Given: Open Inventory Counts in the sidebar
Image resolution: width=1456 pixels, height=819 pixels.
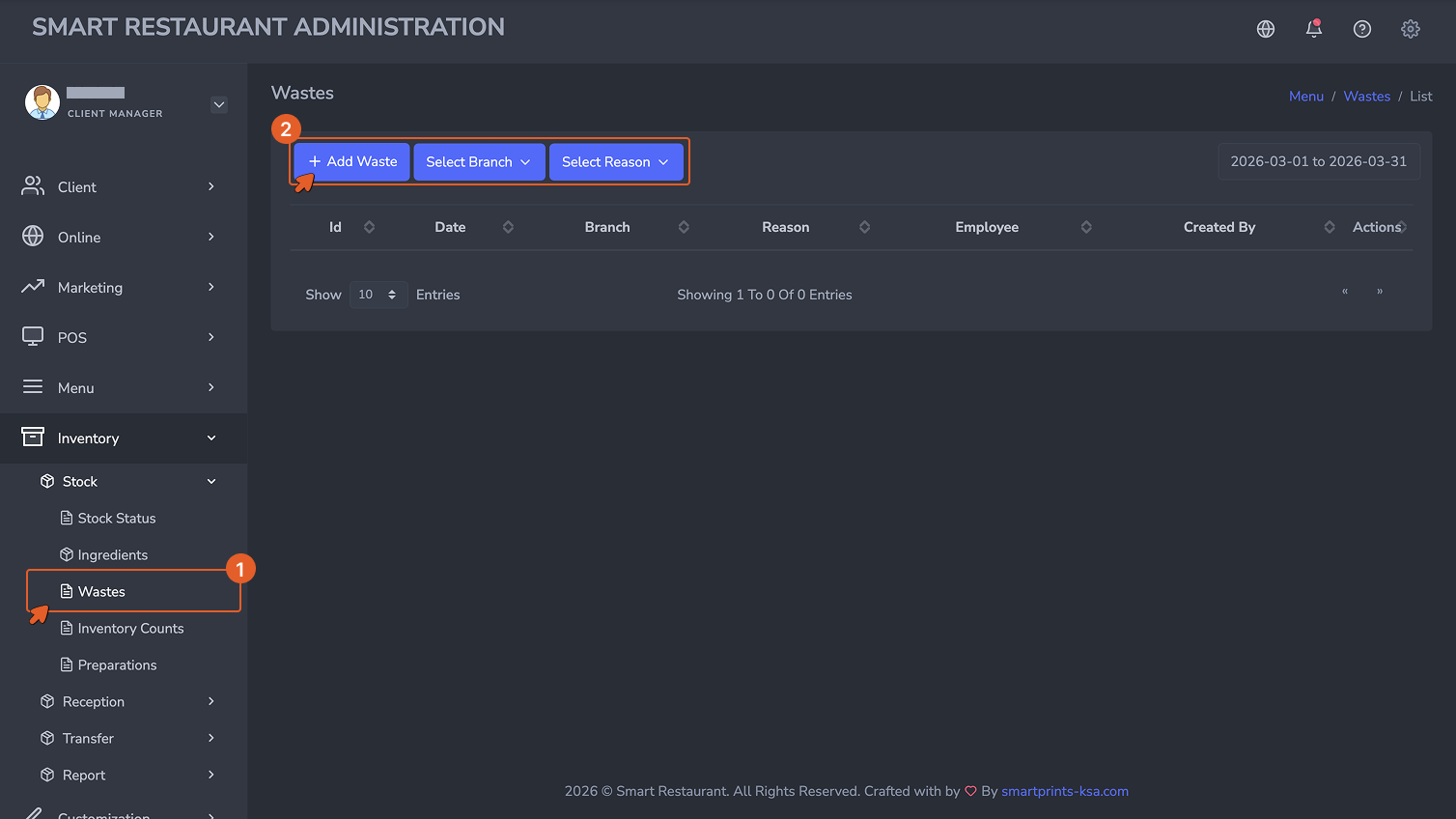Looking at the screenshot, I should (x=130, y=629).
